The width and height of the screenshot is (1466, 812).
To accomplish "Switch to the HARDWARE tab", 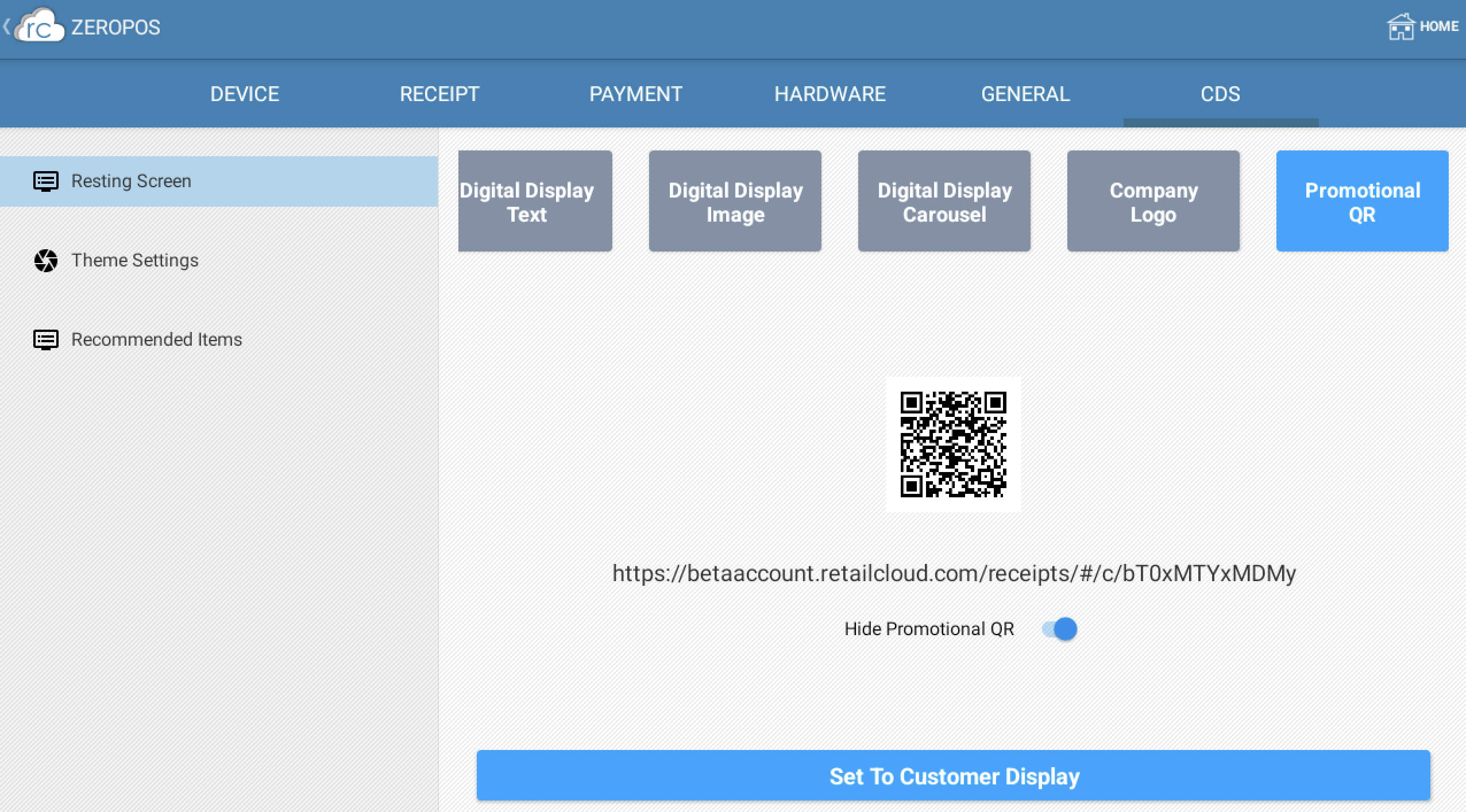I will click(830, 94).
